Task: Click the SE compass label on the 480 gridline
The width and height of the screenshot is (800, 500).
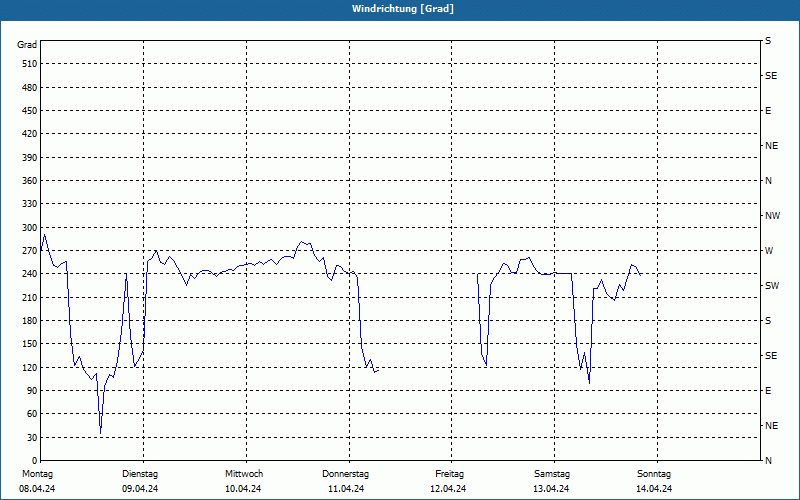Action: pyautogui.click(x=771, y=76)
